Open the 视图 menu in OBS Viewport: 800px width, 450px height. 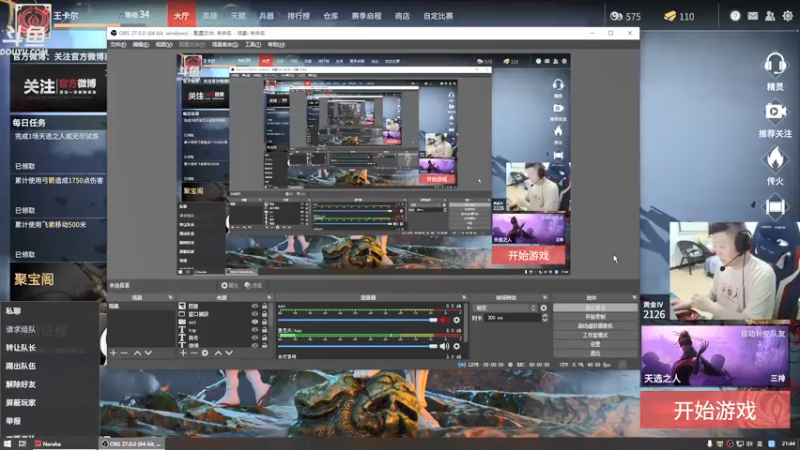pyautogui.click(x=164, y=44)
